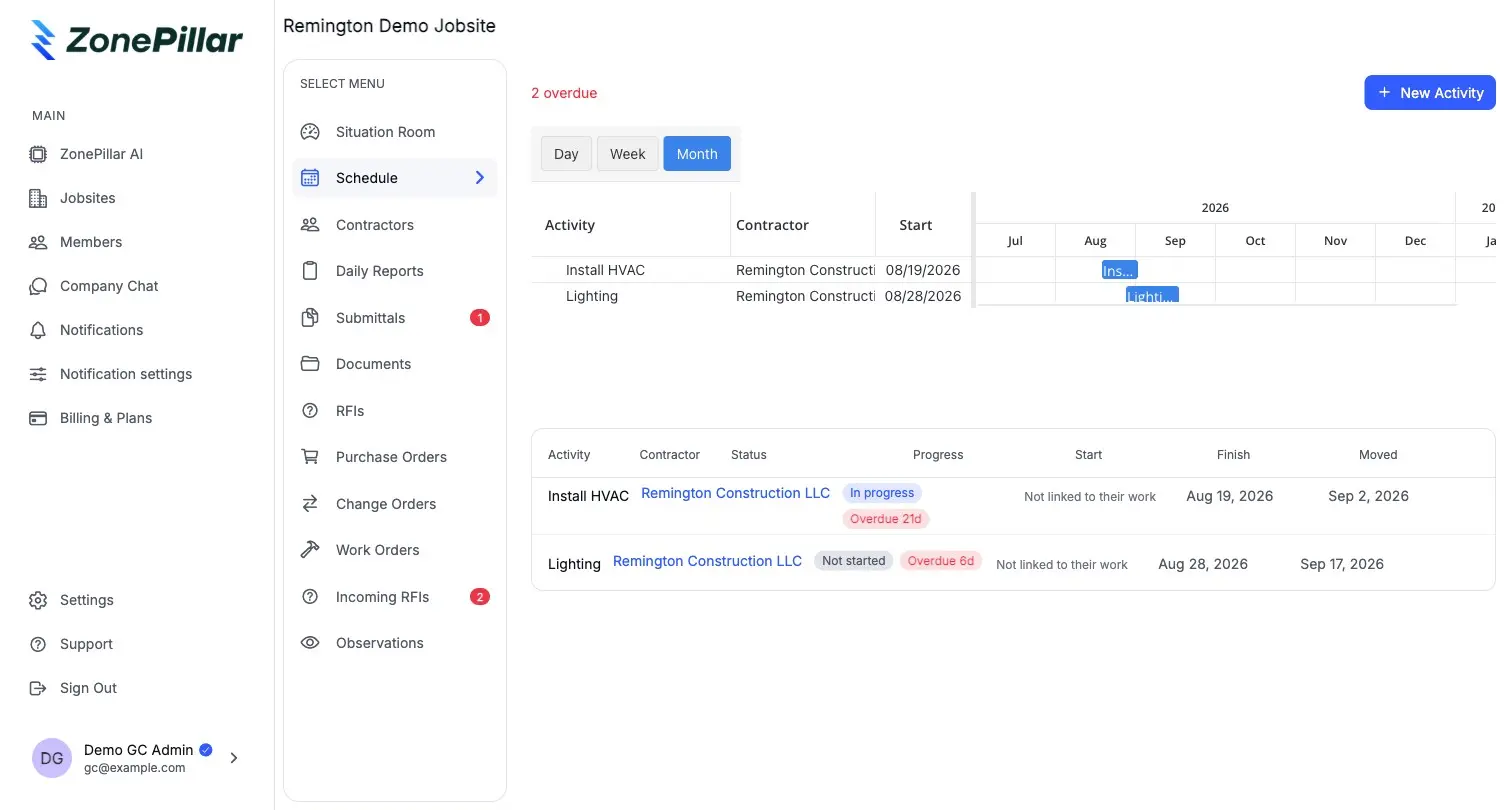
Task: Click the 08/28/2026 start date cell
Action: 922,296
